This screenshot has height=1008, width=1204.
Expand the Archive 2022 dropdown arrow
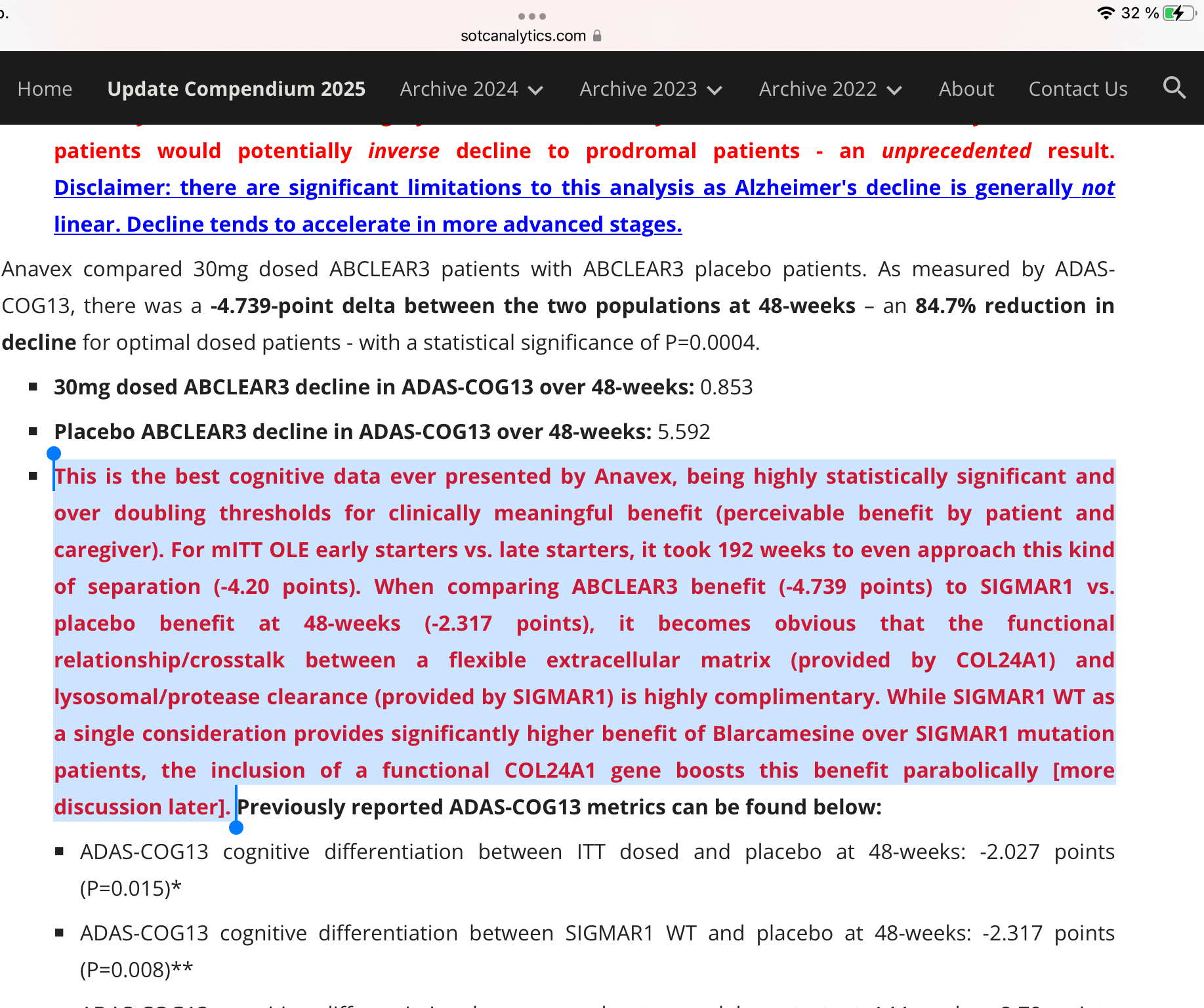point(894,90)
